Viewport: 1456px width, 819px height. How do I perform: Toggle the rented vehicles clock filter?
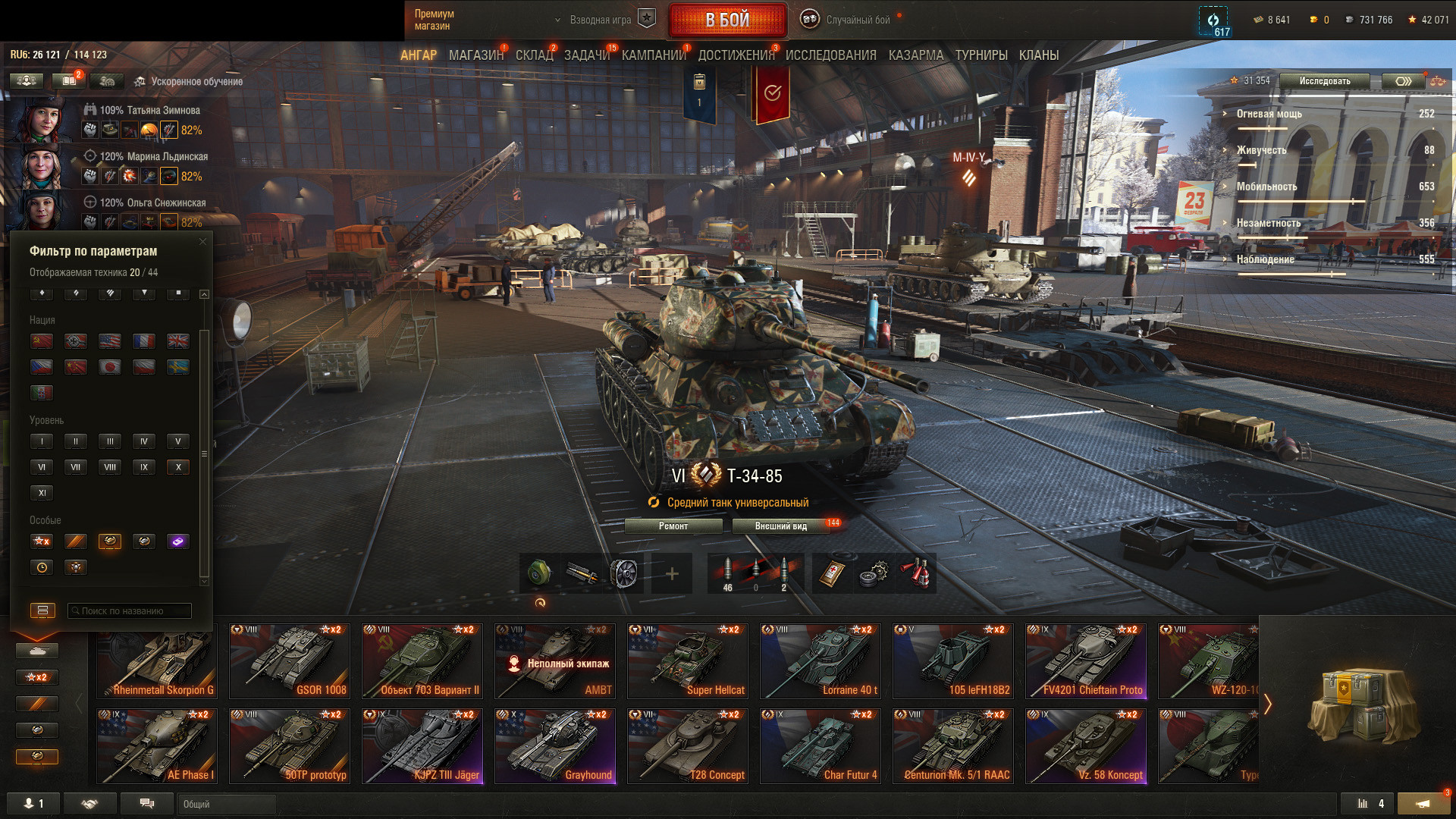point(42,567)
